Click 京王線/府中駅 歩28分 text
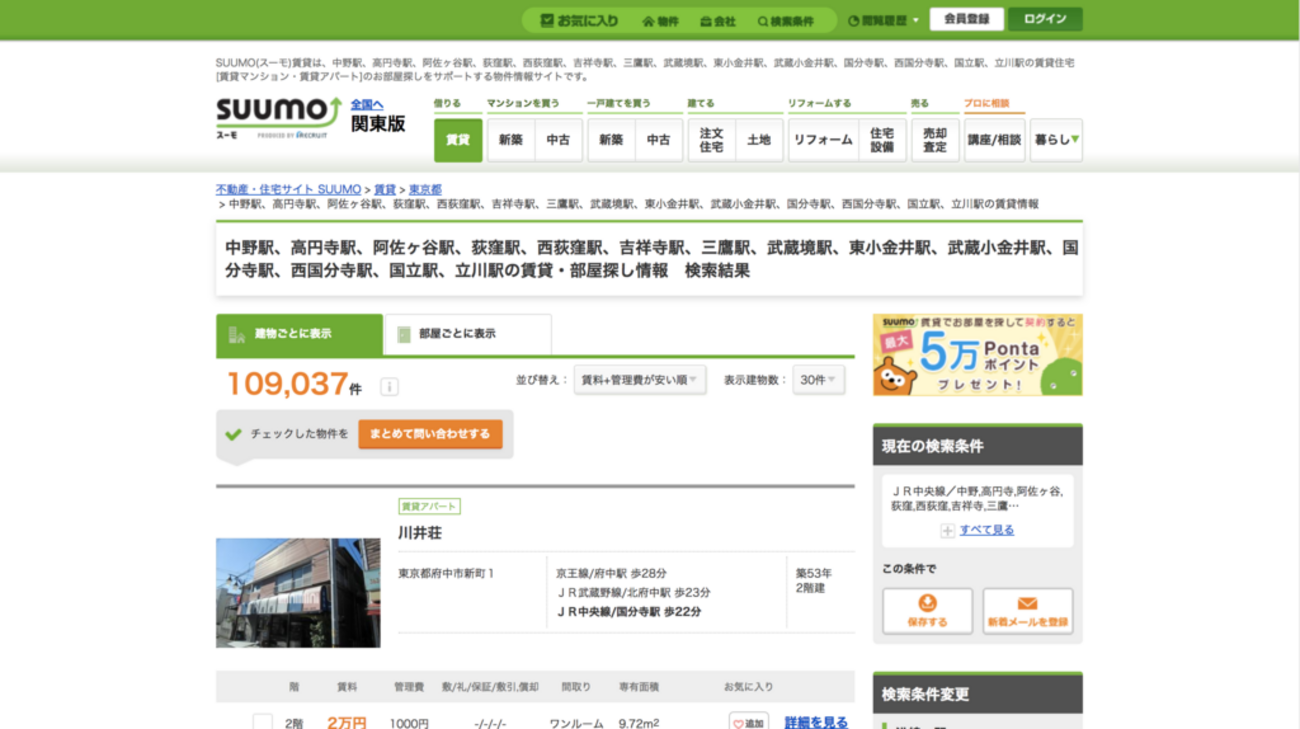This screenshot has width=1300, height=729. (611, 574)
